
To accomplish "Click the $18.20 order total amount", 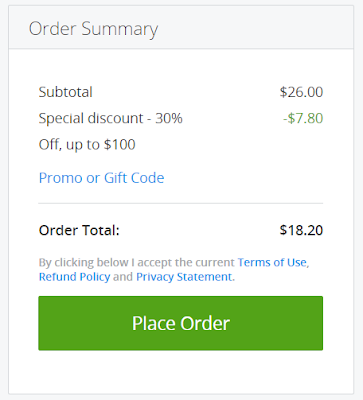I will click(301, 230).
